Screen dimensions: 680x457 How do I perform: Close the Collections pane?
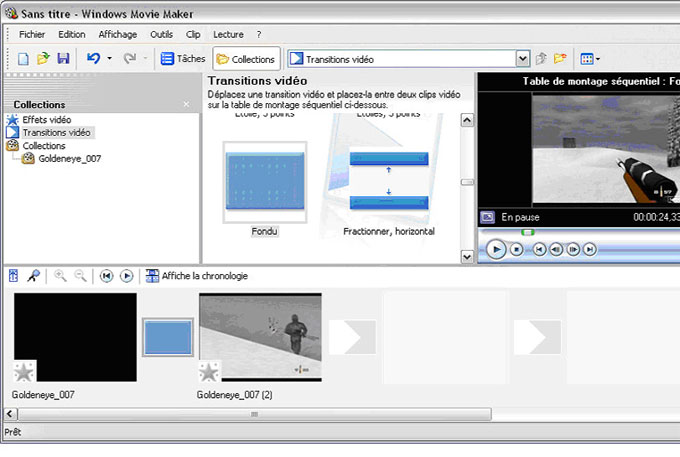[x=186, y=104]
